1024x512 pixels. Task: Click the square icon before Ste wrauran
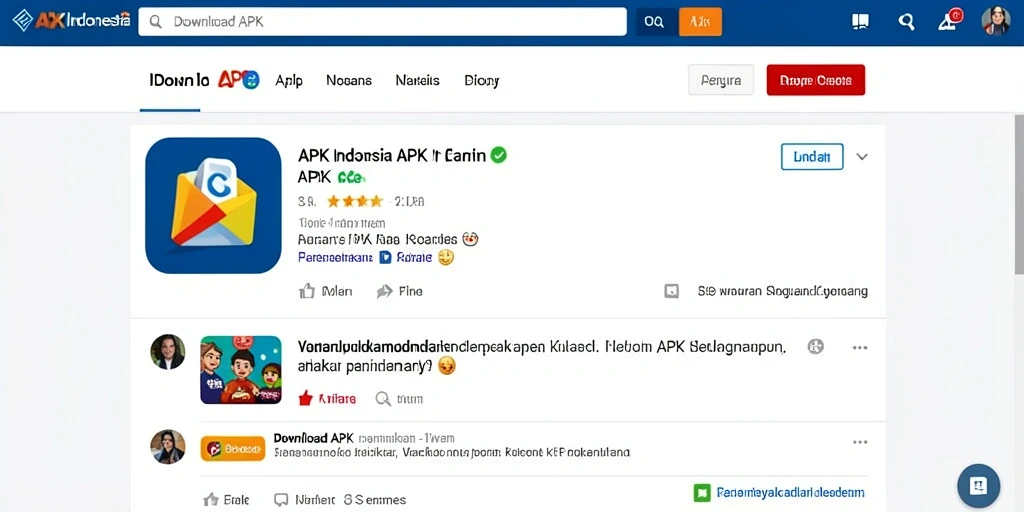671,291
